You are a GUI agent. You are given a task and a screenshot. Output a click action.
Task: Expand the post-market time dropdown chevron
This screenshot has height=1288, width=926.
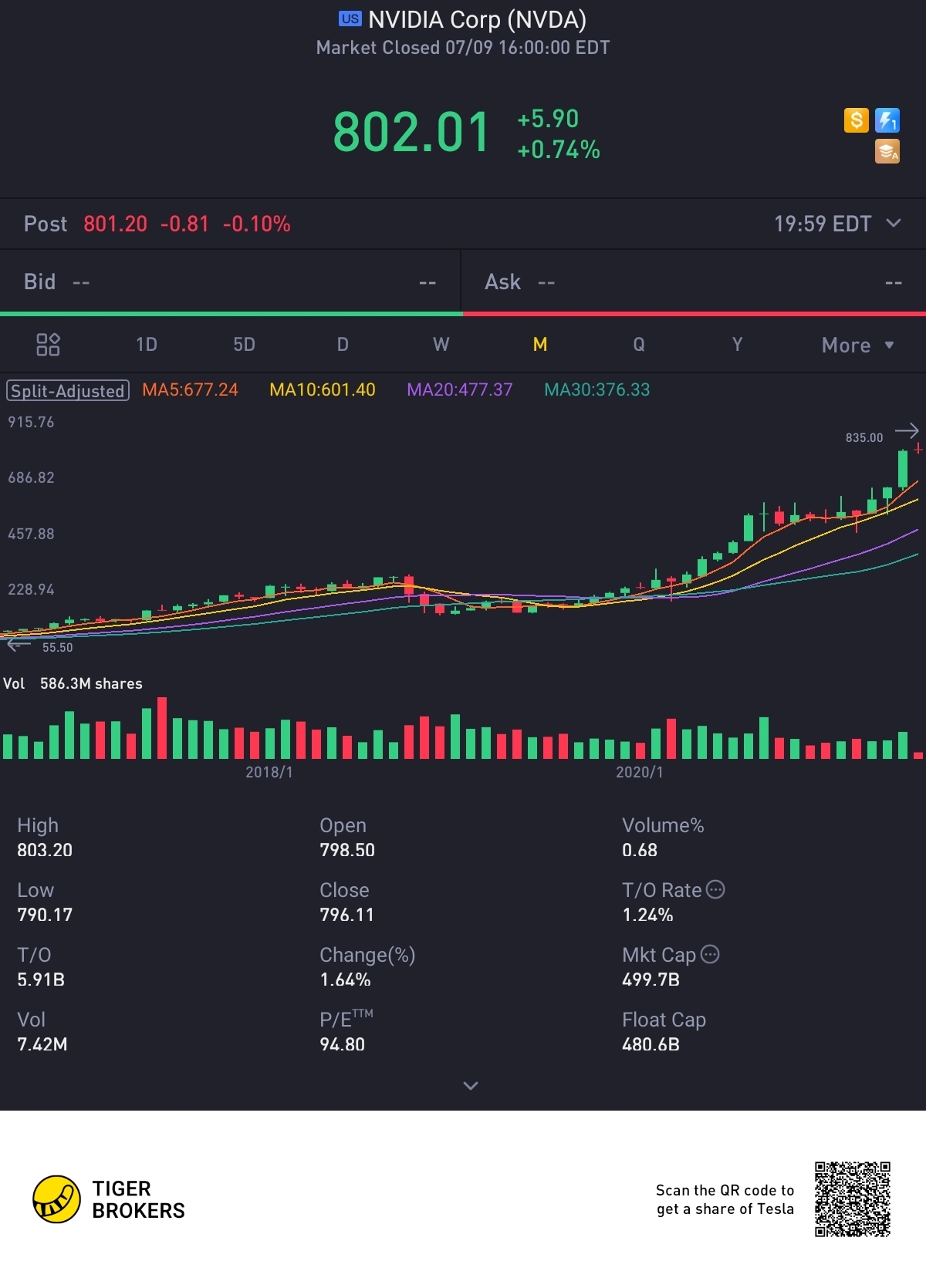894,223
